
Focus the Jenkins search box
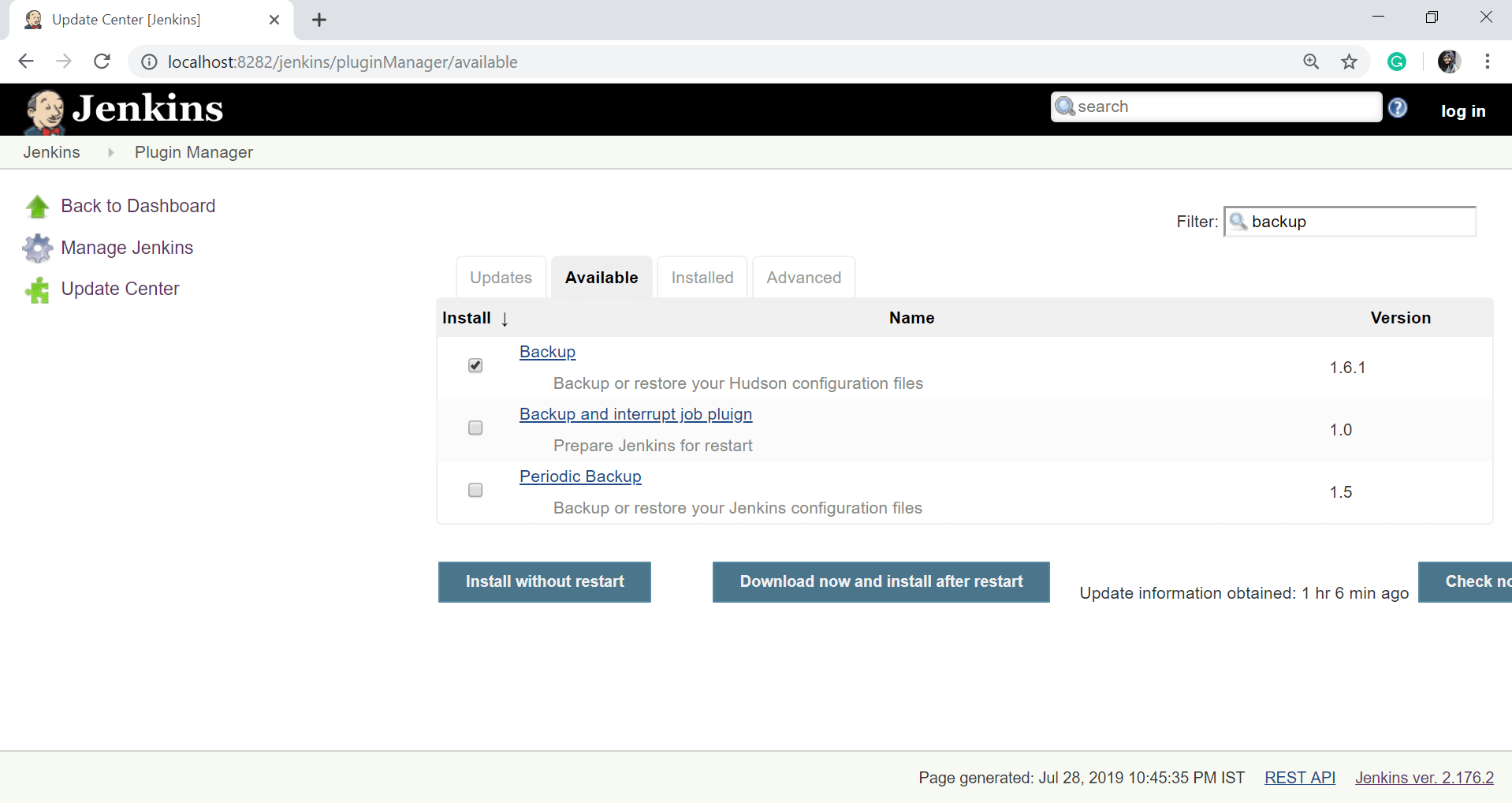[x=1216, y=106]
